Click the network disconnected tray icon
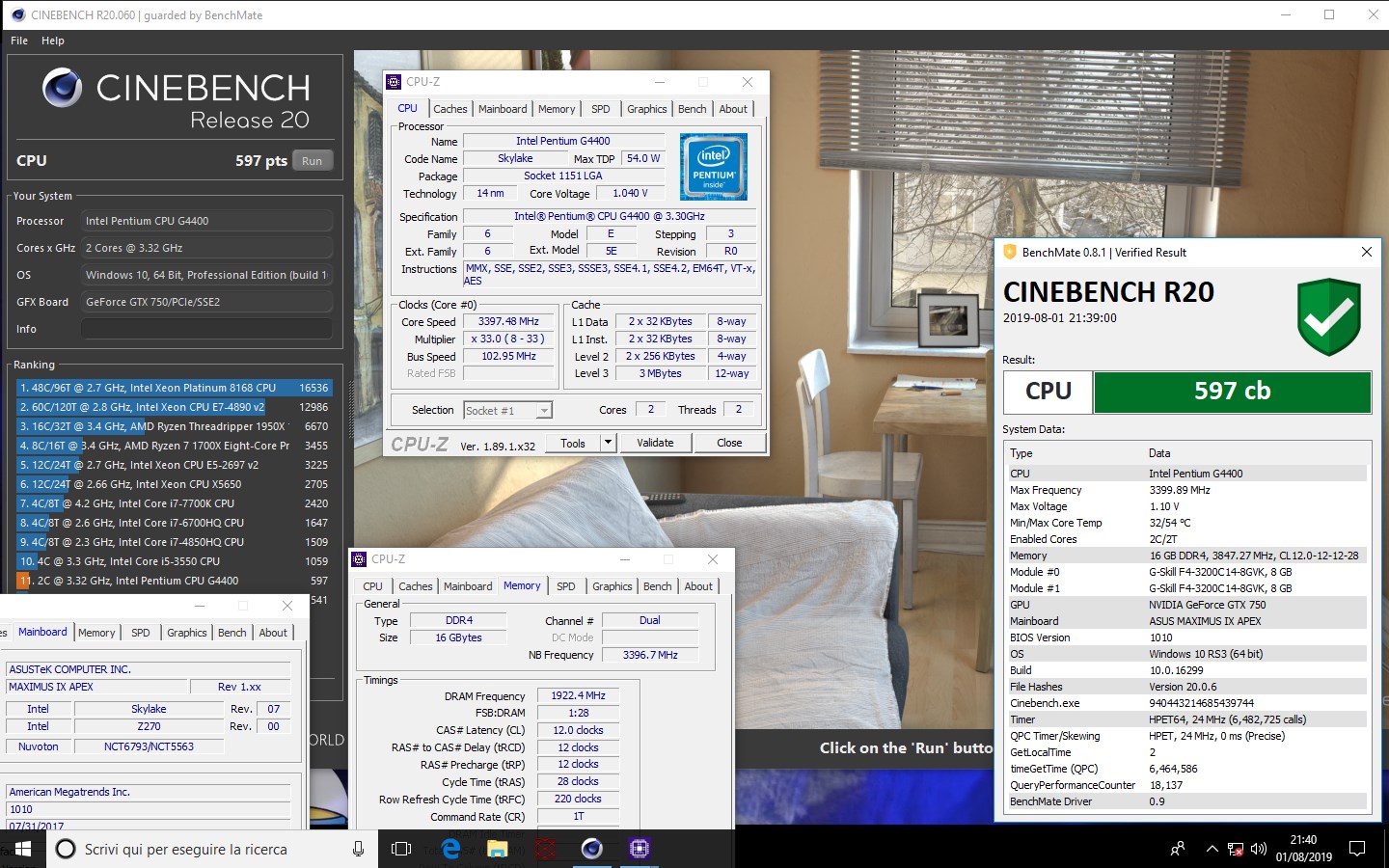 [1236, 849]
